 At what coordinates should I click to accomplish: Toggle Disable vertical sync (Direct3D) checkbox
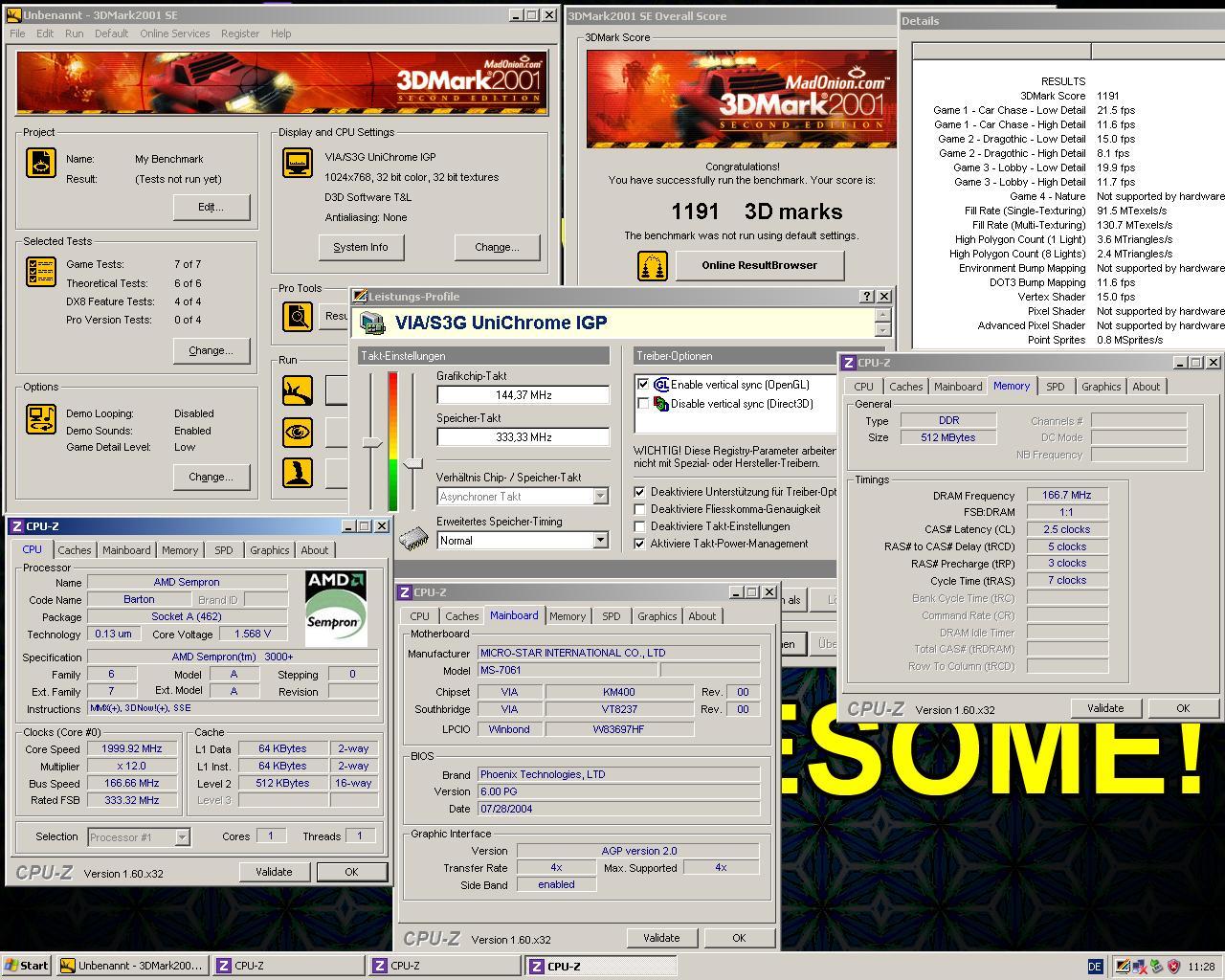[644, 404]
